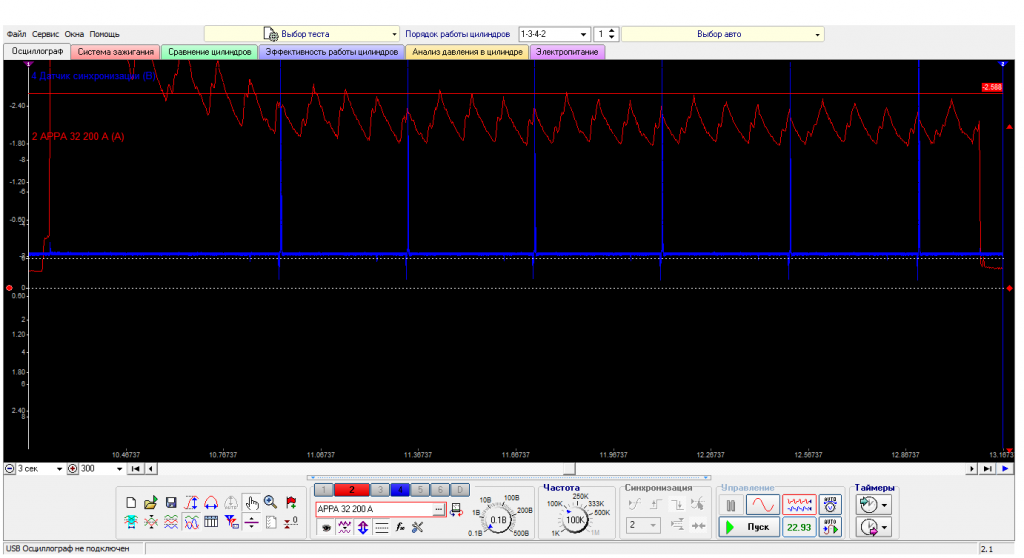Select channel 1 button
Image resolution: width=1024 pixels, height=558 pixels.
click(x=323, y=490)
